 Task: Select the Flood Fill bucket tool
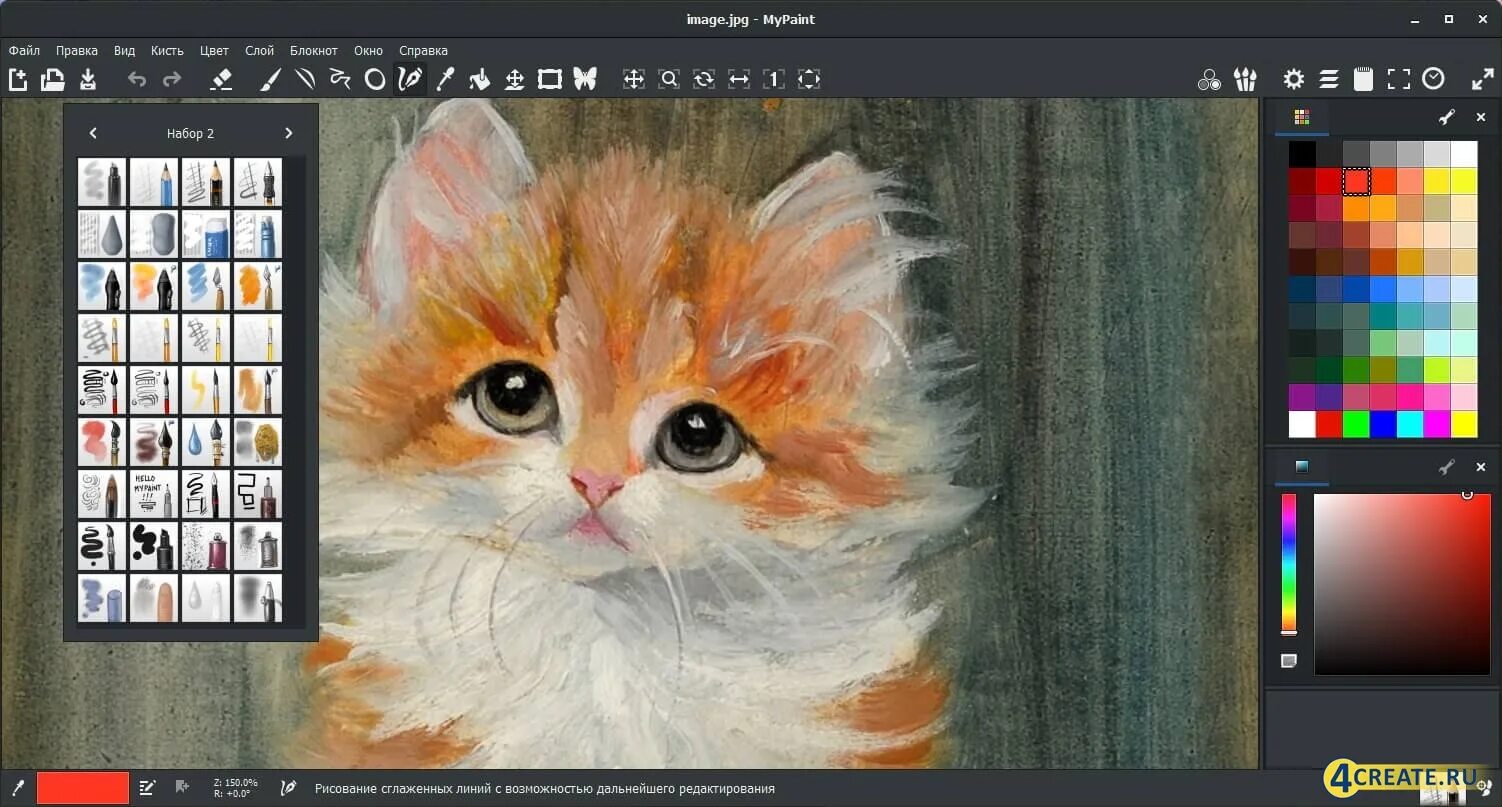480,79
